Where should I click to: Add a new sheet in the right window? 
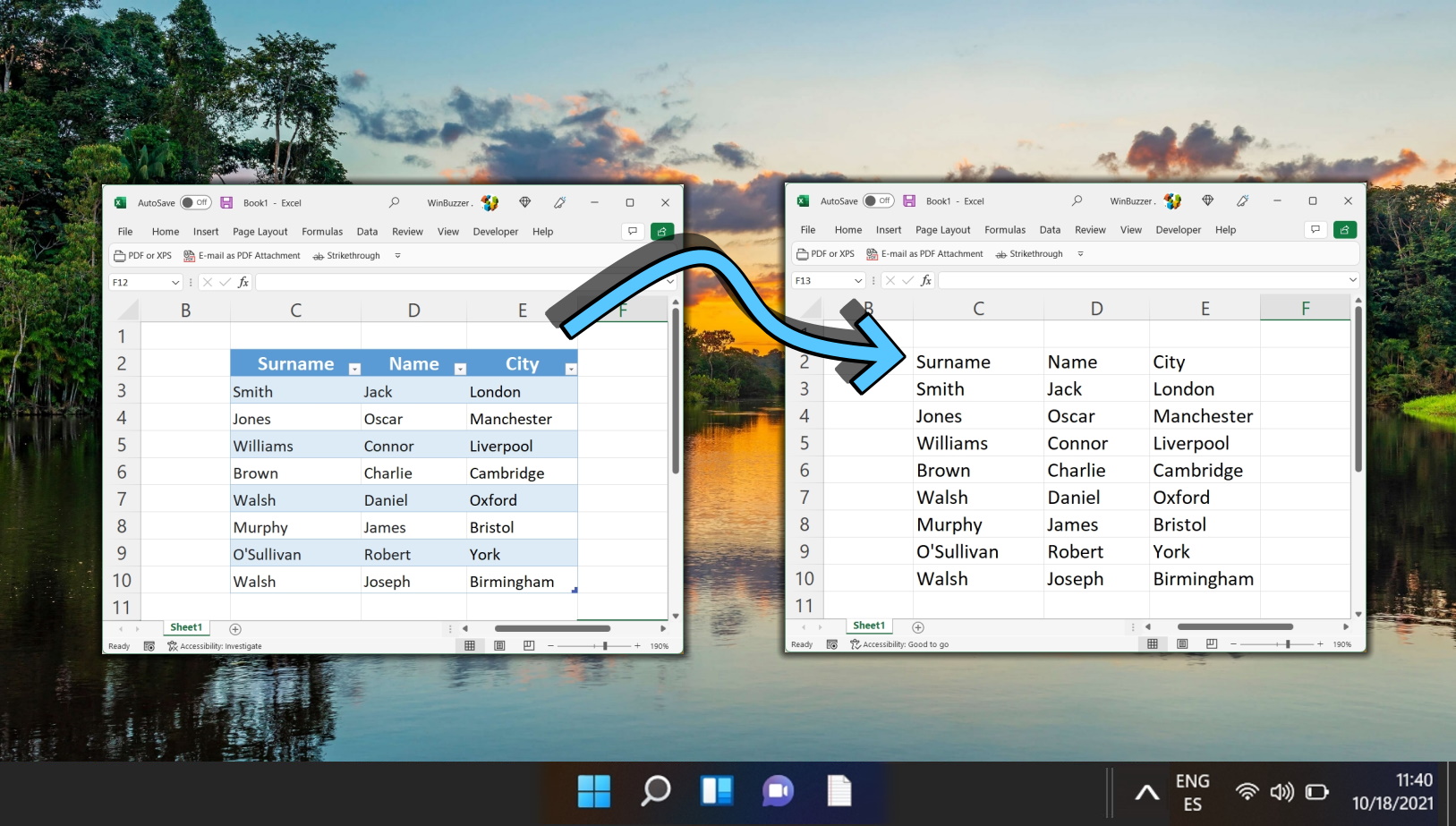[x=917, y=627]
